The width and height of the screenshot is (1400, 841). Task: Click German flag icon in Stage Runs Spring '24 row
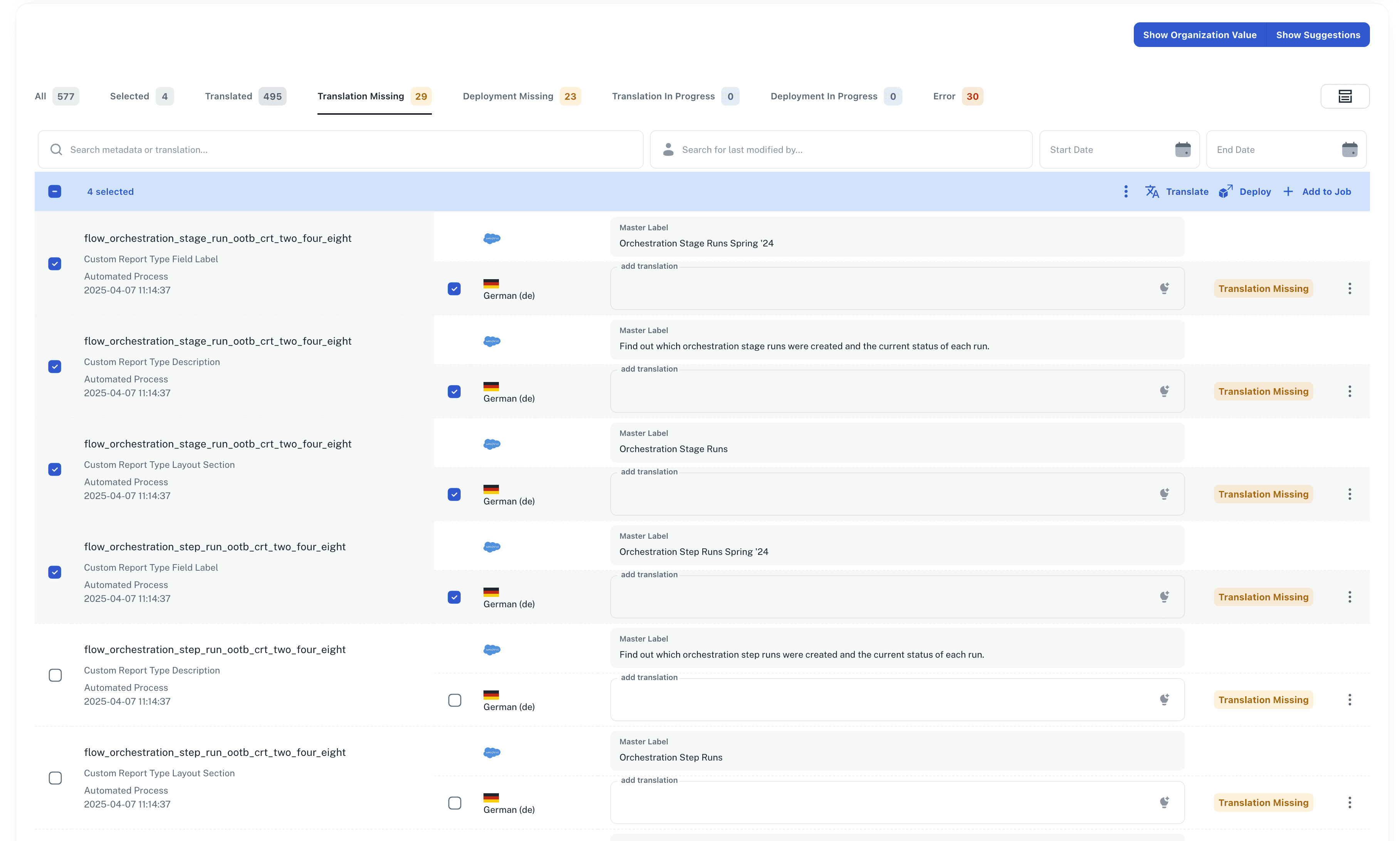491,283
